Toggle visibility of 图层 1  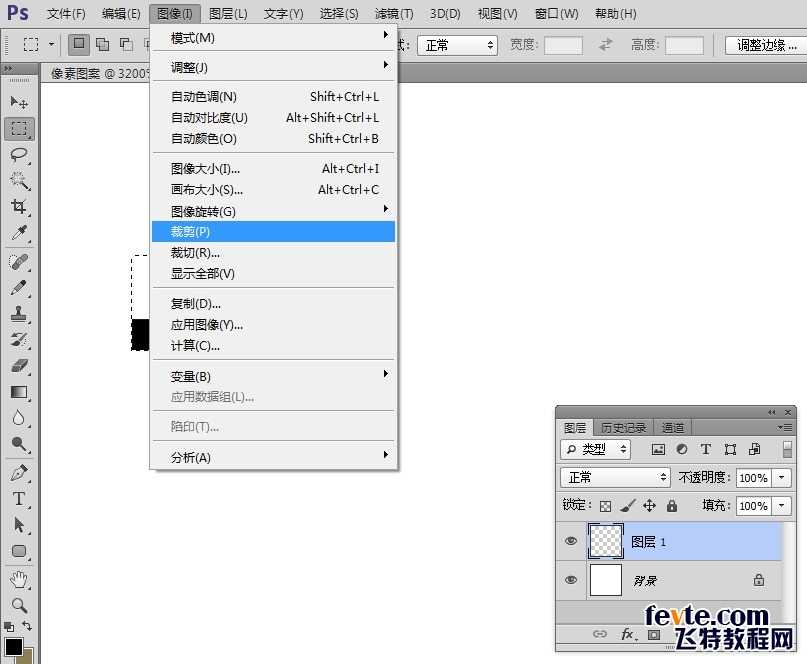570,541
